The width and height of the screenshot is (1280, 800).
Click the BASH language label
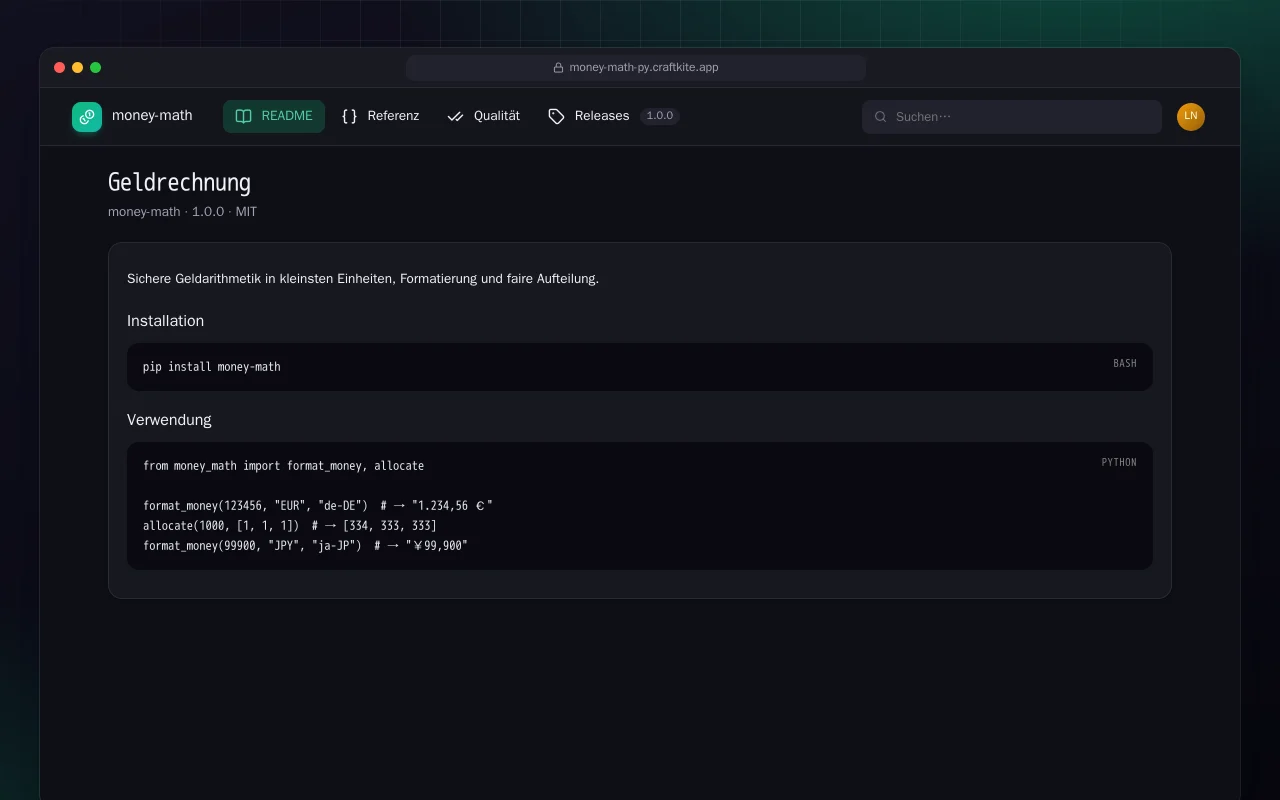pyautogui.click(x=1125, y=364)
